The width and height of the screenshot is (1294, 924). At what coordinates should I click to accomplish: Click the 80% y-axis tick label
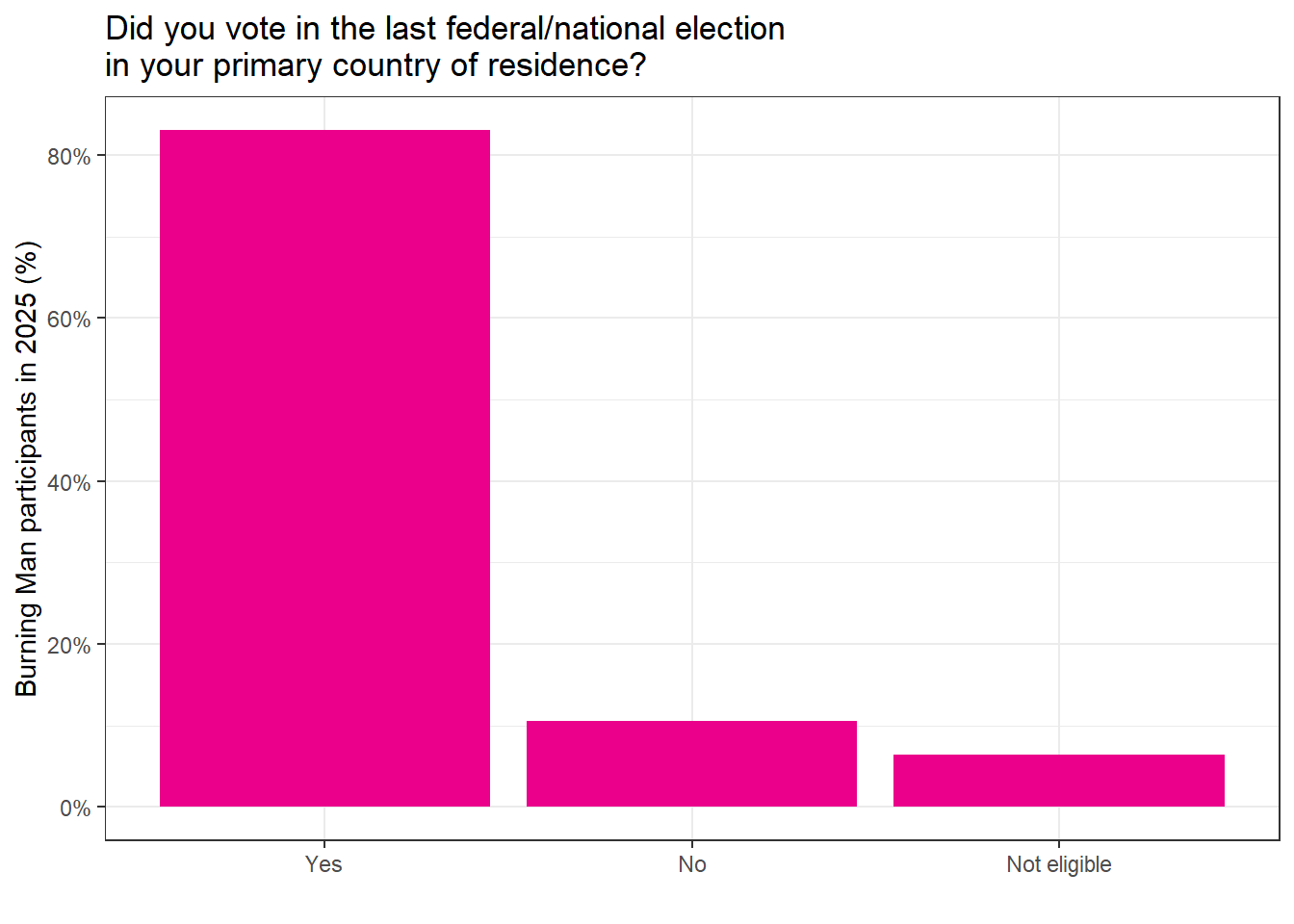(69, 156)
